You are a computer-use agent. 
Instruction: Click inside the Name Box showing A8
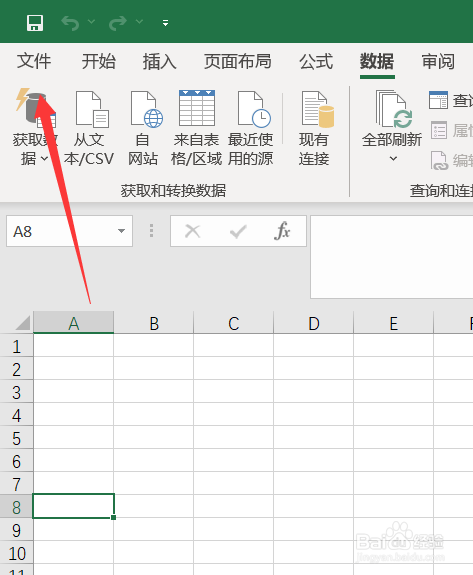click(60, 231)
